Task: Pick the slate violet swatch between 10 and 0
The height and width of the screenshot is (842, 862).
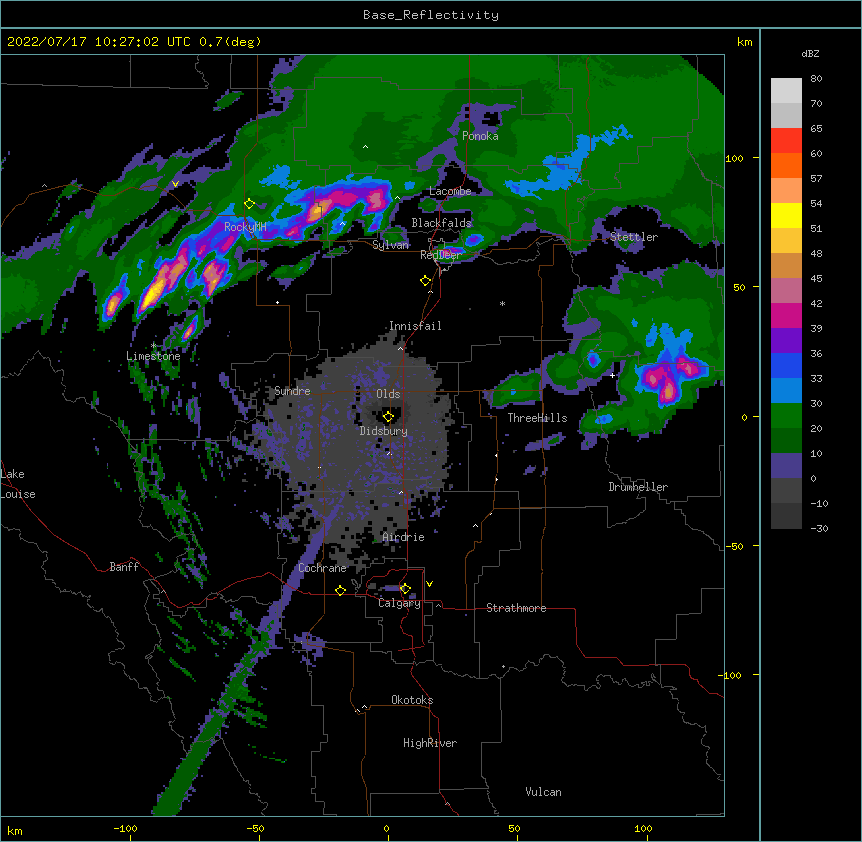Action: 786,466
